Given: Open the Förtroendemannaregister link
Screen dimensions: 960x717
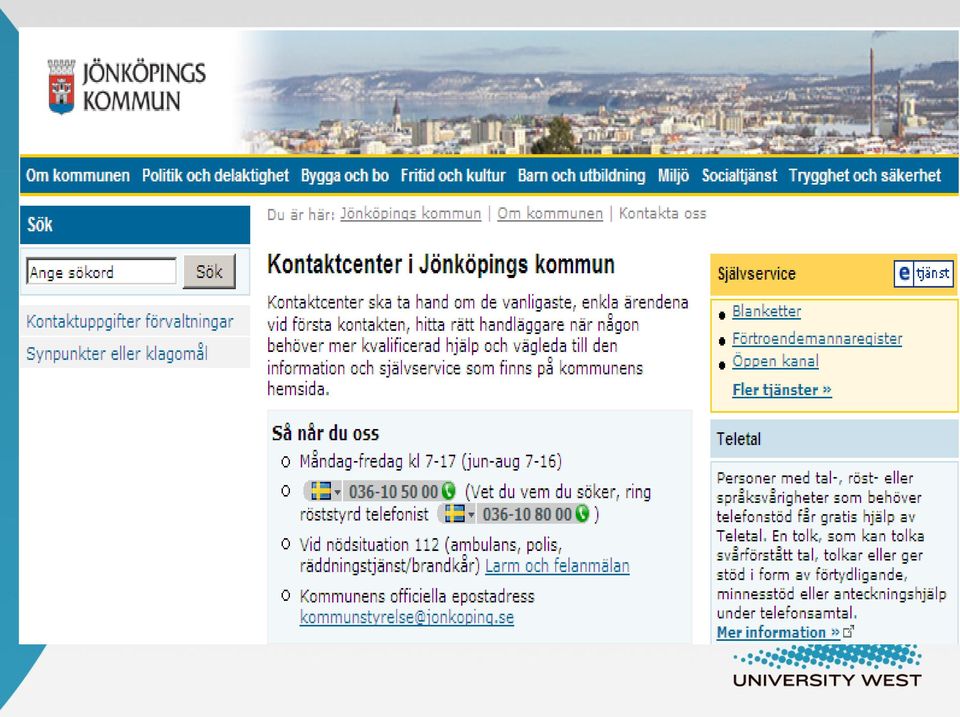Looking at the screenshot, I should point(817,339).
